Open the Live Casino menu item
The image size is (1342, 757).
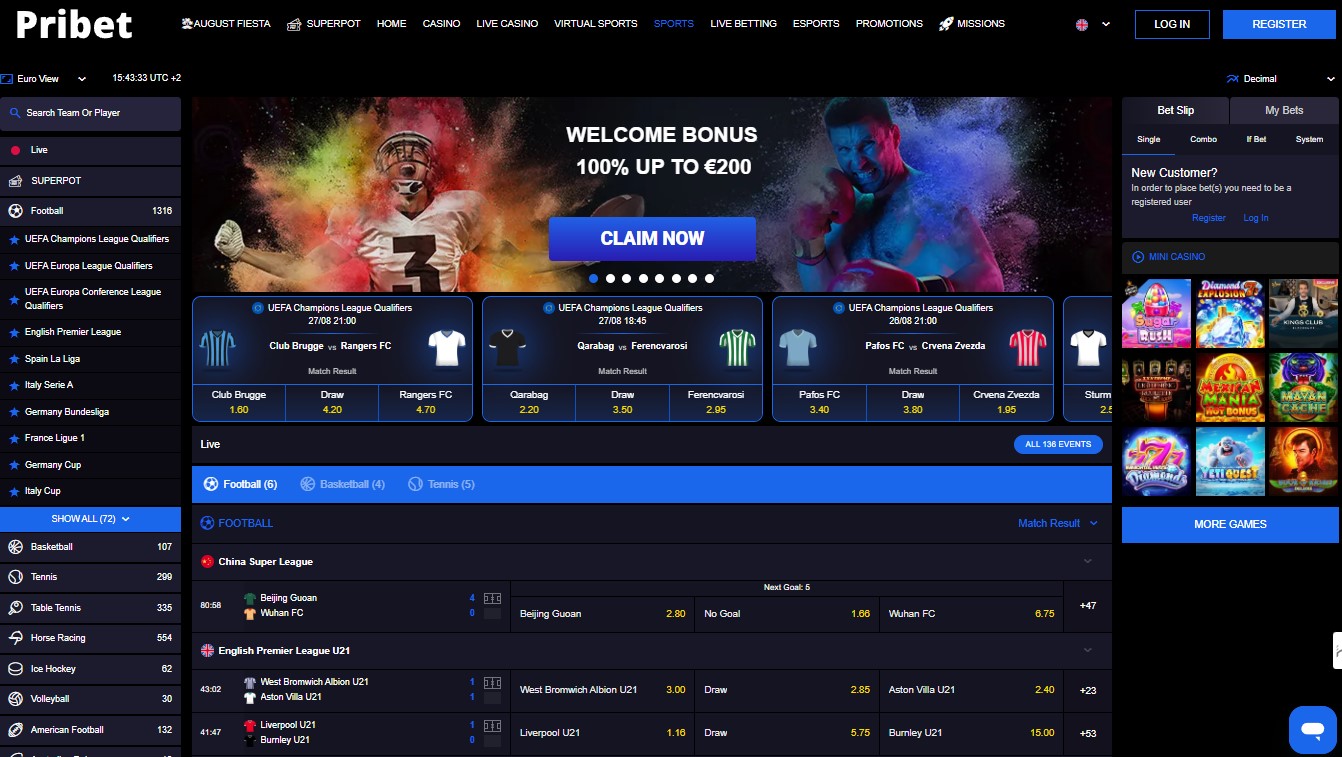(507, 24)
